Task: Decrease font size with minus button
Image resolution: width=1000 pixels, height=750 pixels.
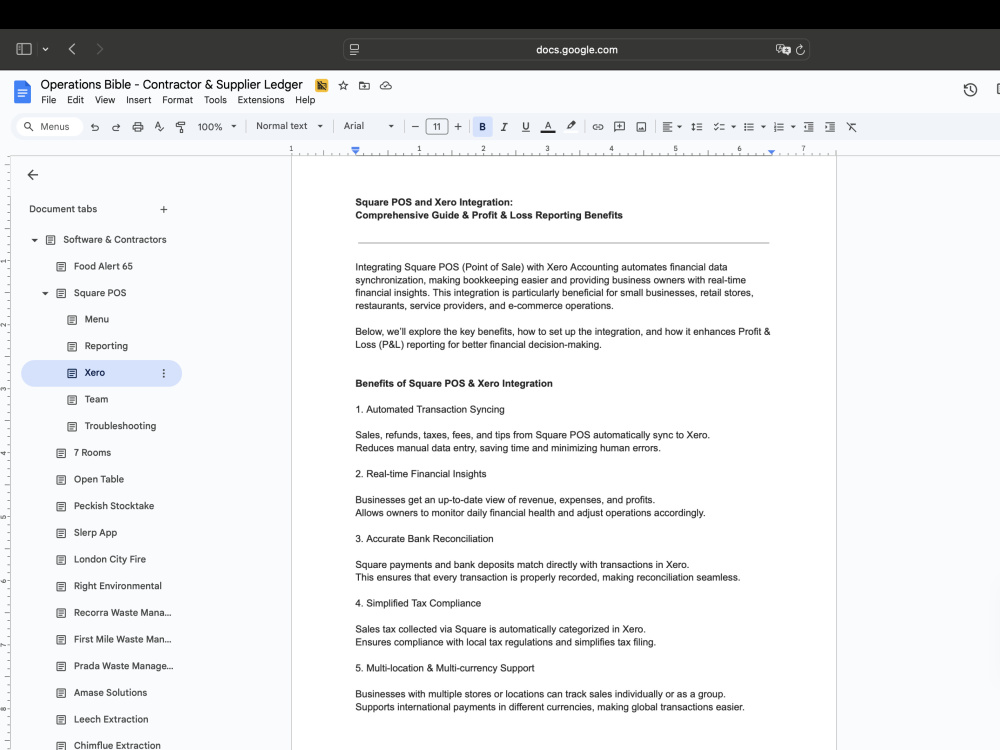Action: click(415, 127)
